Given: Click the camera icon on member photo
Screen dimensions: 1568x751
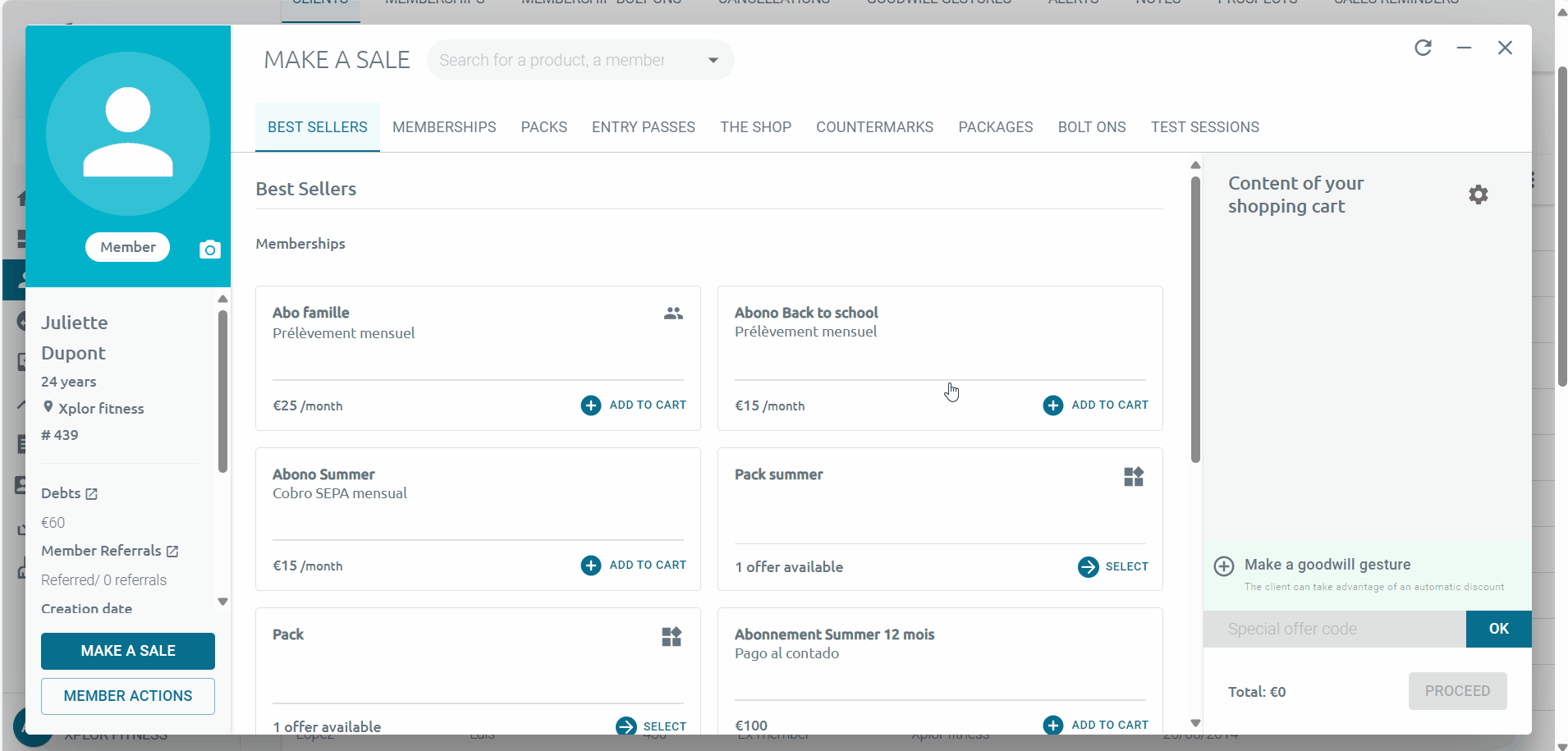Looking at the screenshot, I should pos(210,249).
